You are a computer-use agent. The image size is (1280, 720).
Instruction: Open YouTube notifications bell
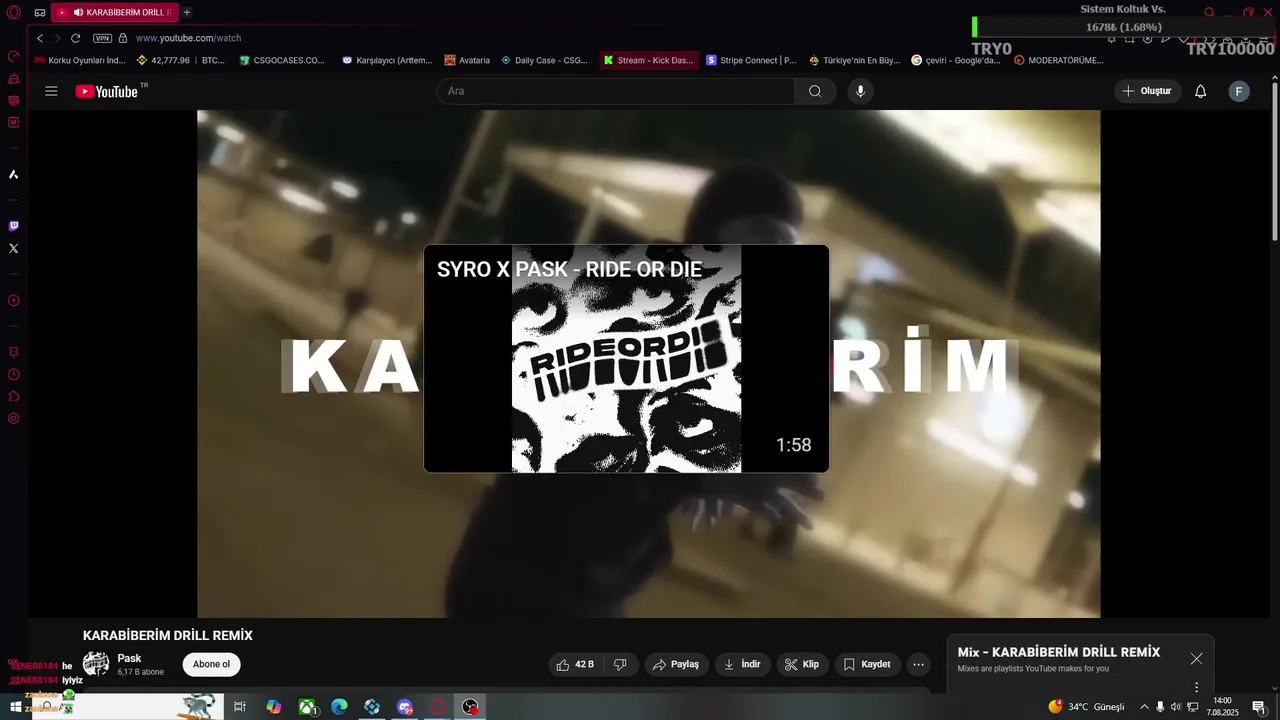[1200, 91]
